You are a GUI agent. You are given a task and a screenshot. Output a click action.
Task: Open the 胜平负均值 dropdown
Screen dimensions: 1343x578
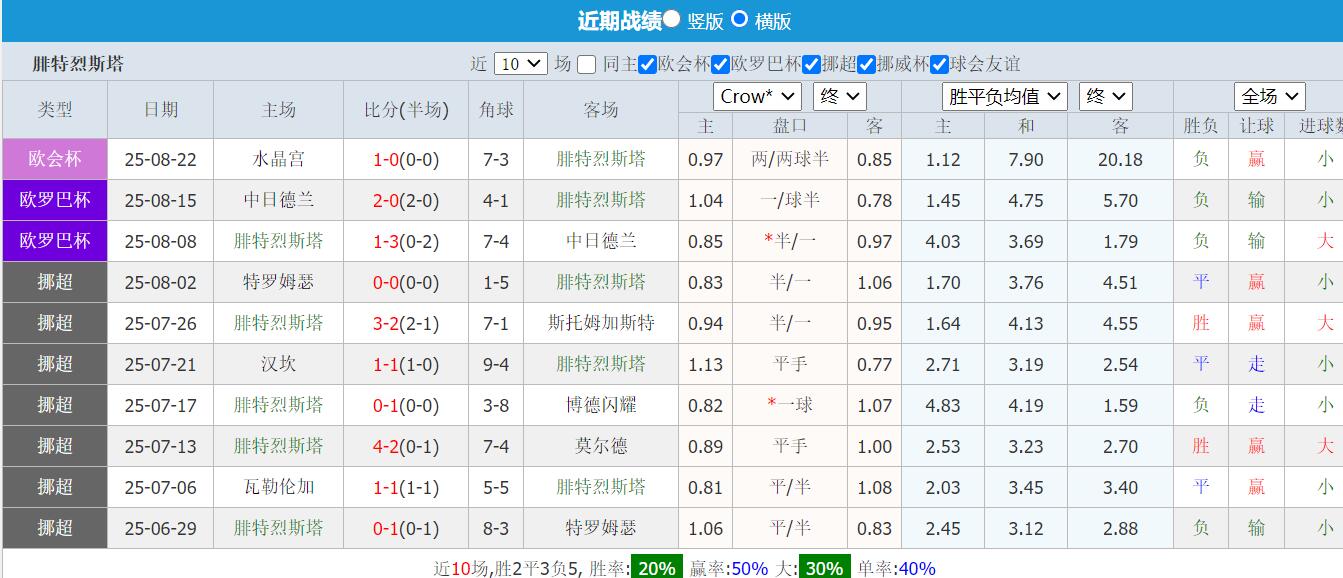tap(1005, 96)
